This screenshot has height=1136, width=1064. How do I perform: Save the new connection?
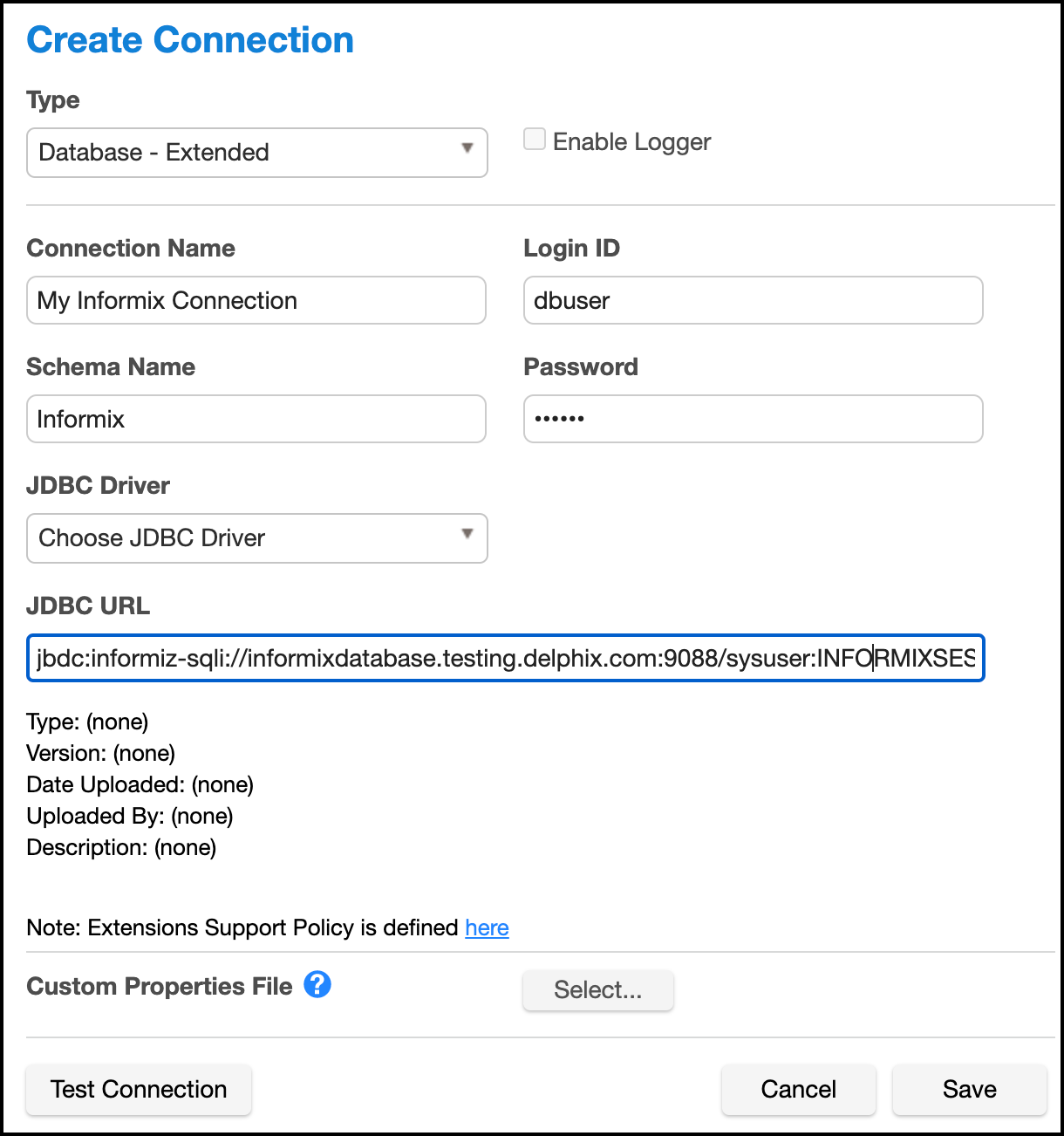(x=969, y=1090)
